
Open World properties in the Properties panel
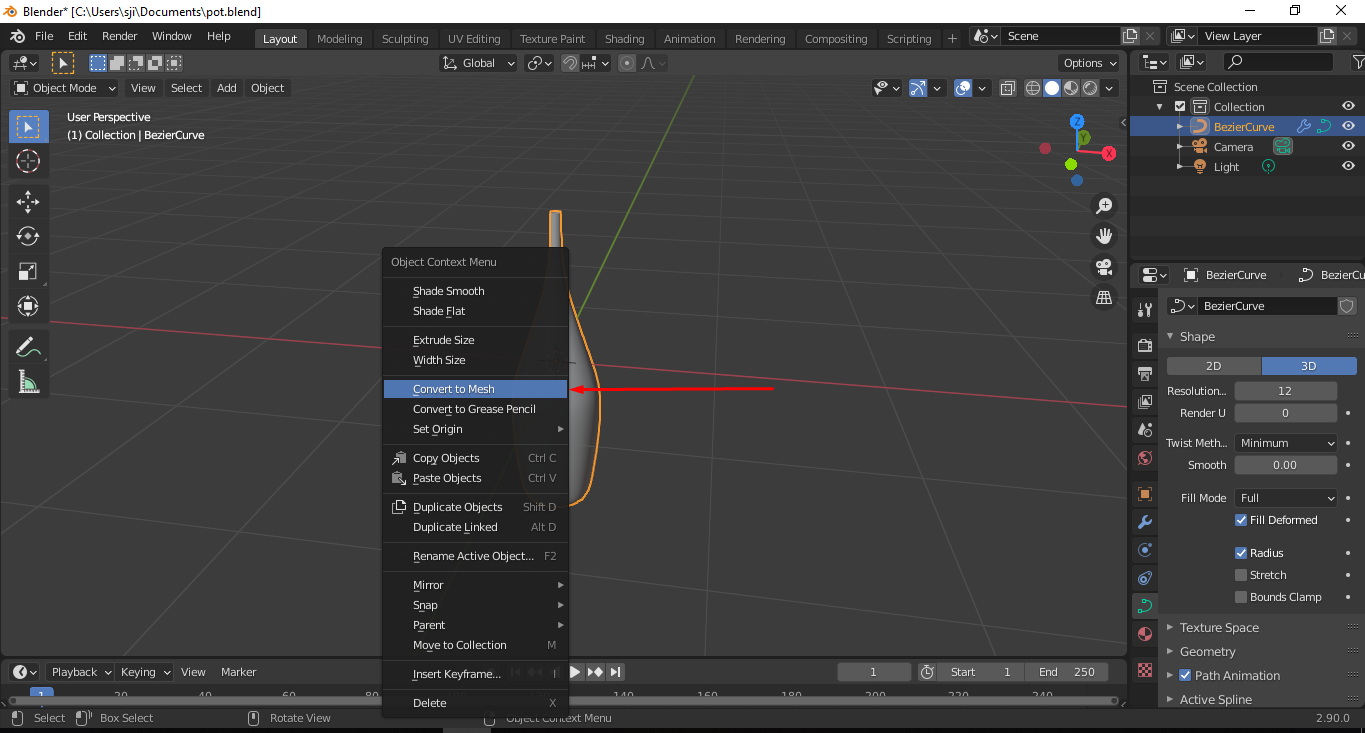point(1144,458)
